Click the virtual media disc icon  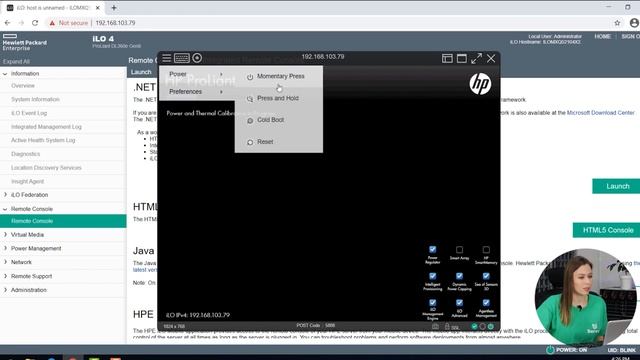click(x=197, y=58)
